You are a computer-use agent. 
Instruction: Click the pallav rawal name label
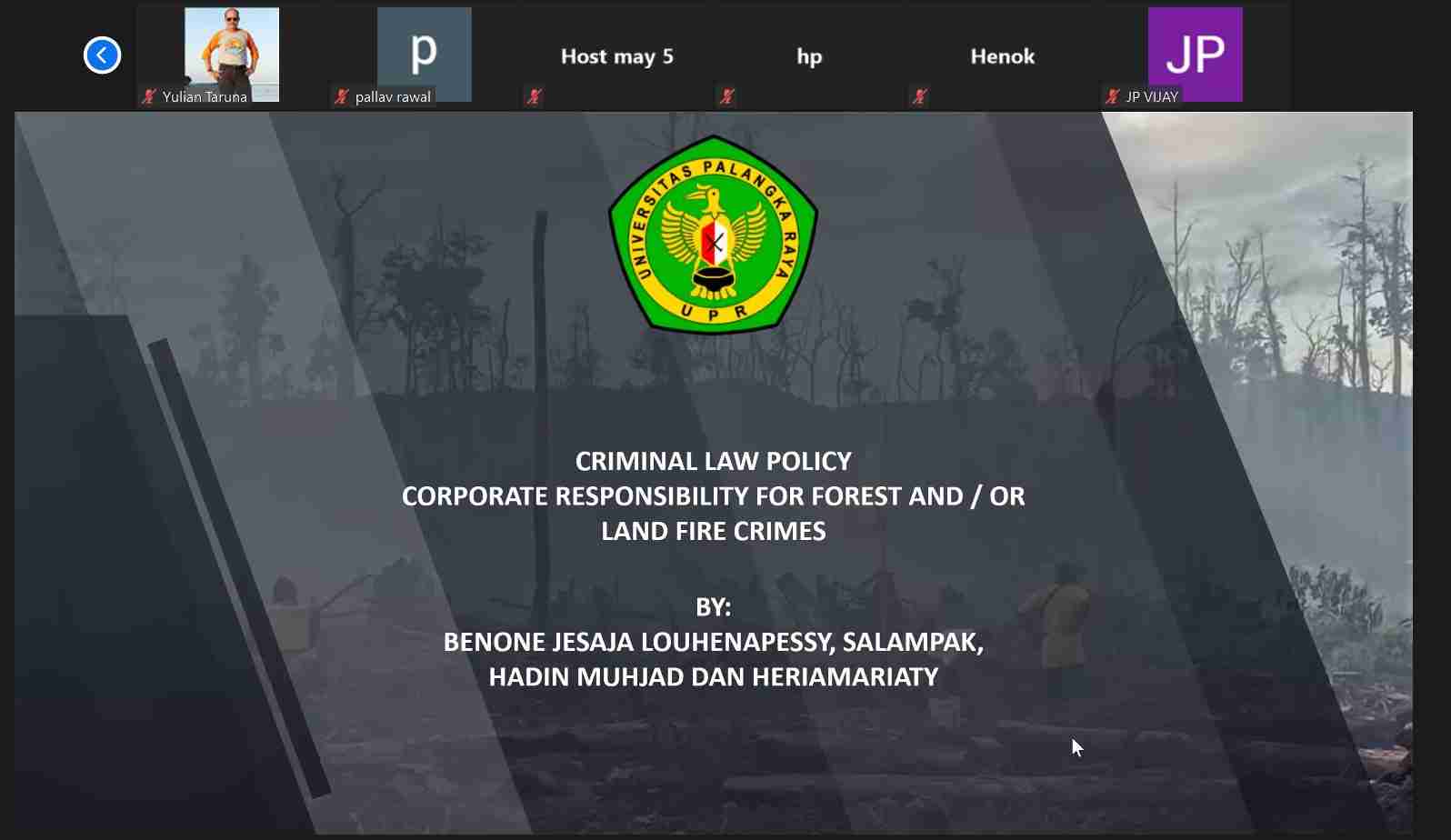[393, 96]
